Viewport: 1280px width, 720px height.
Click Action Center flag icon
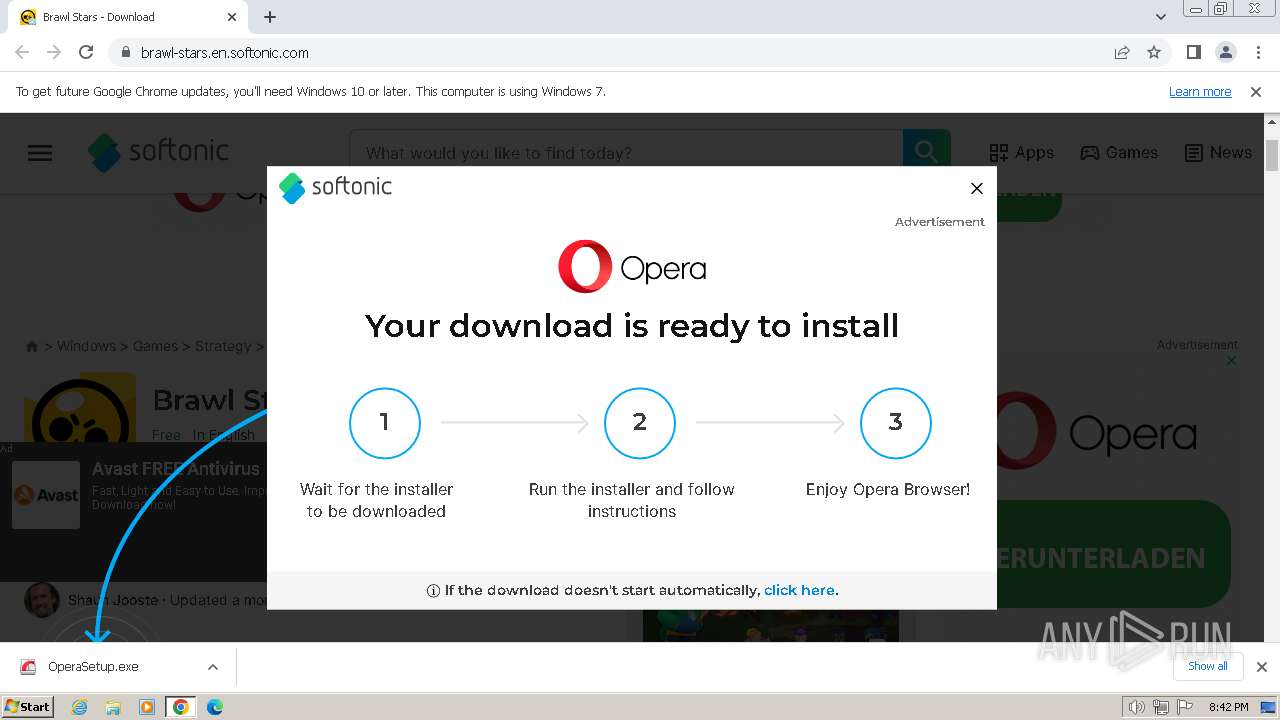1183,707
